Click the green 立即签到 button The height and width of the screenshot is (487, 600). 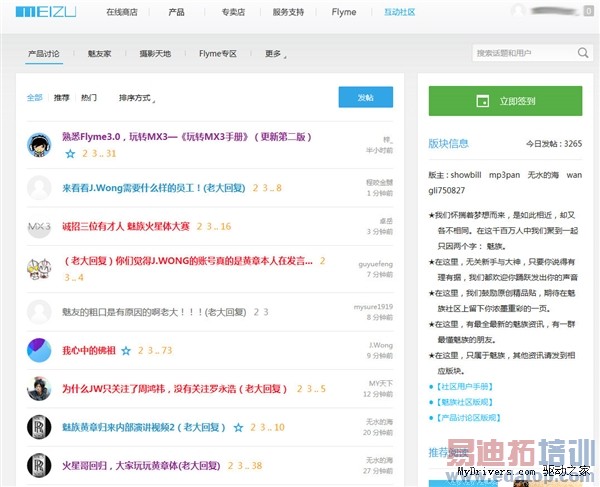(505, 101)
